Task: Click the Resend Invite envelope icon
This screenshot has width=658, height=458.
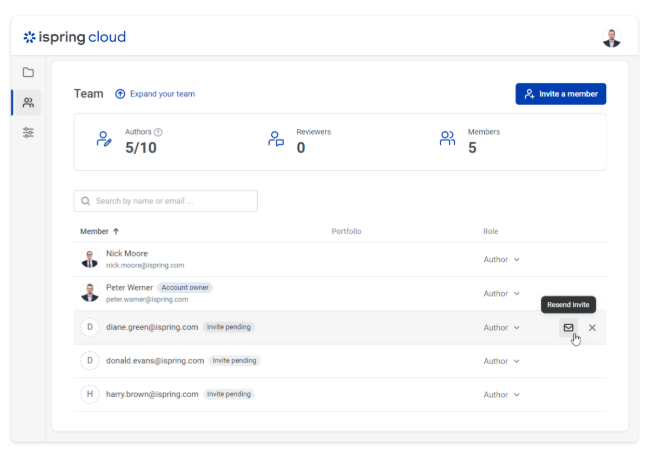Action: point(568,327)
